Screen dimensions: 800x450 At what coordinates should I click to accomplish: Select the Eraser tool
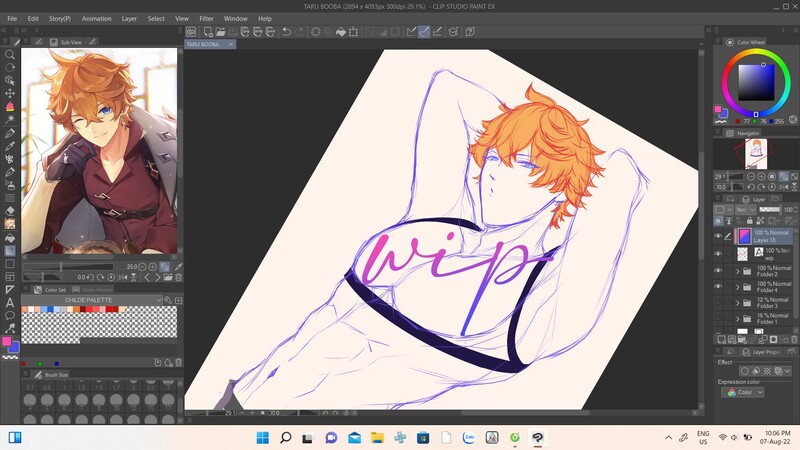[10, 210]
